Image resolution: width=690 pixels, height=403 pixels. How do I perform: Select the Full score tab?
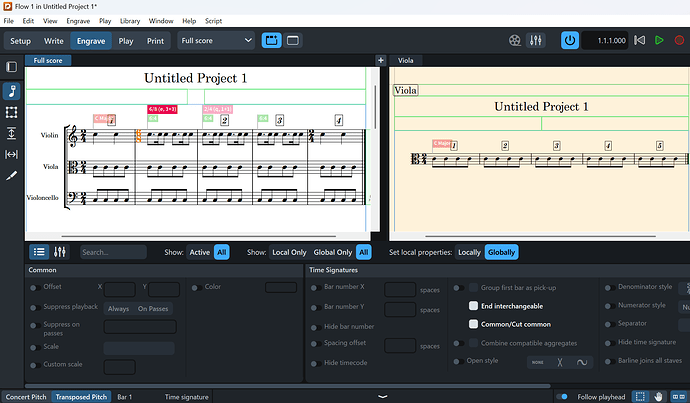48,60
